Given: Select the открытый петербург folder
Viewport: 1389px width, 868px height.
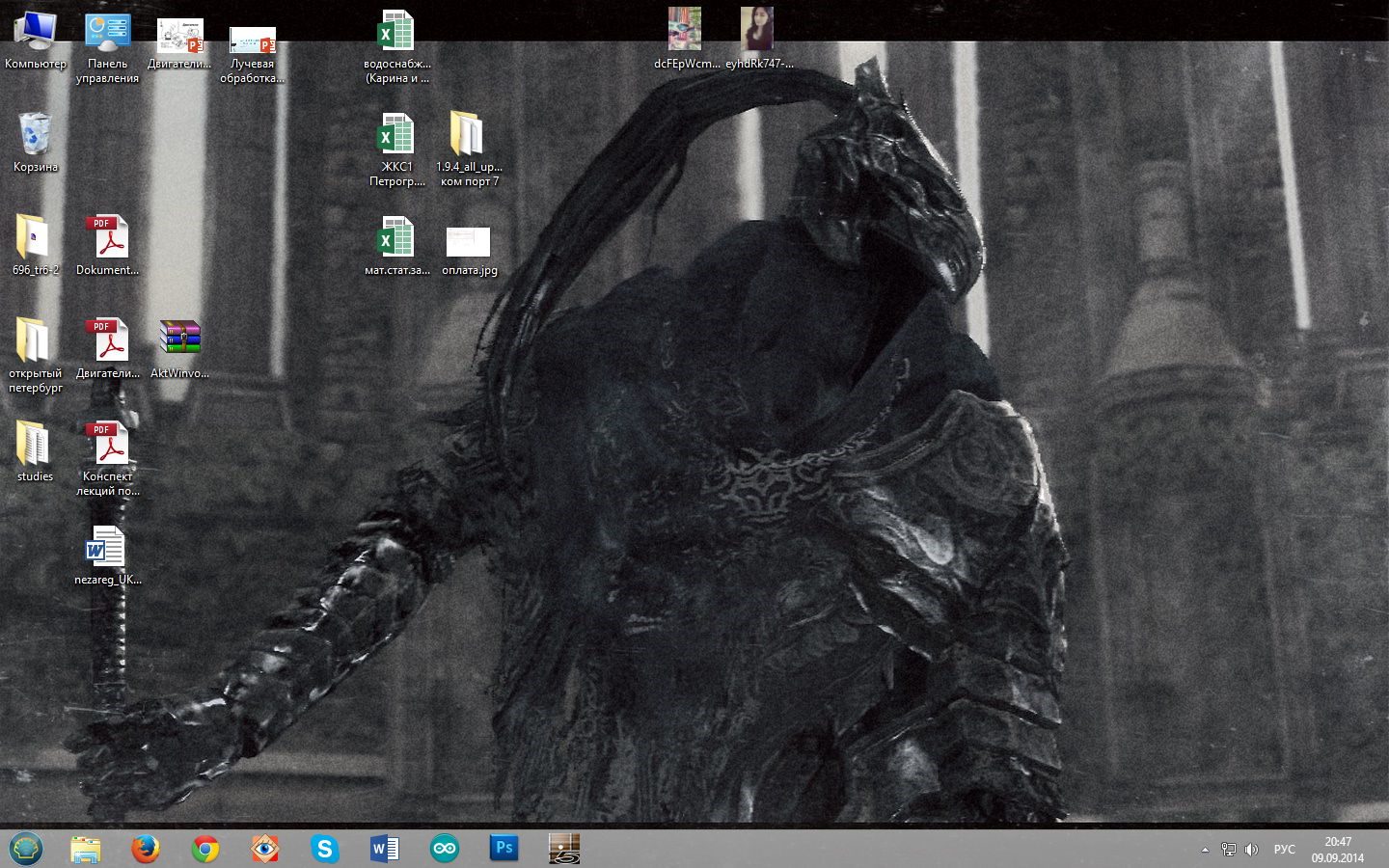Looking at the screenshot, I should point(36,357).
